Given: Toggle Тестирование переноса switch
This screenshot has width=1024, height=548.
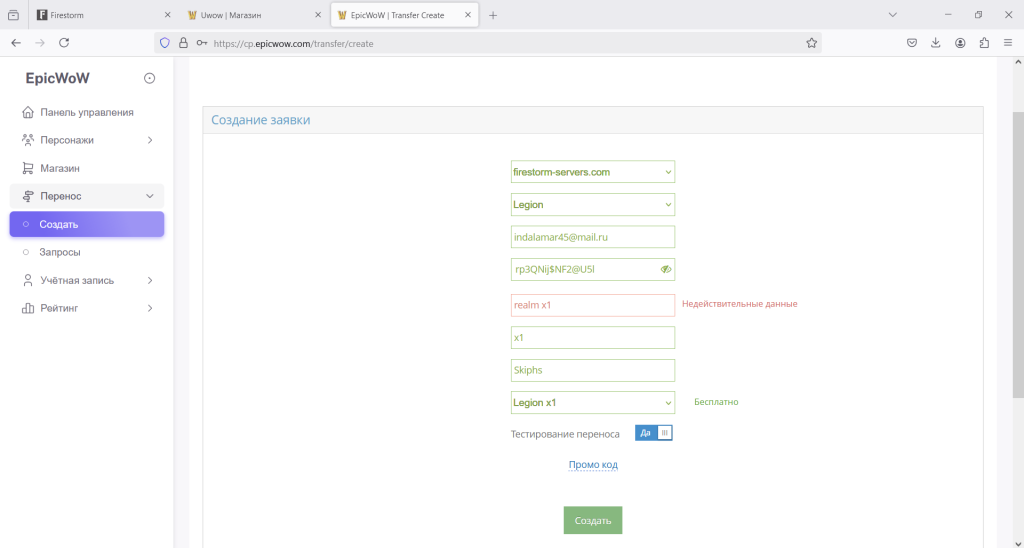Looking at the screenshot, I should [x=655, y=433].
